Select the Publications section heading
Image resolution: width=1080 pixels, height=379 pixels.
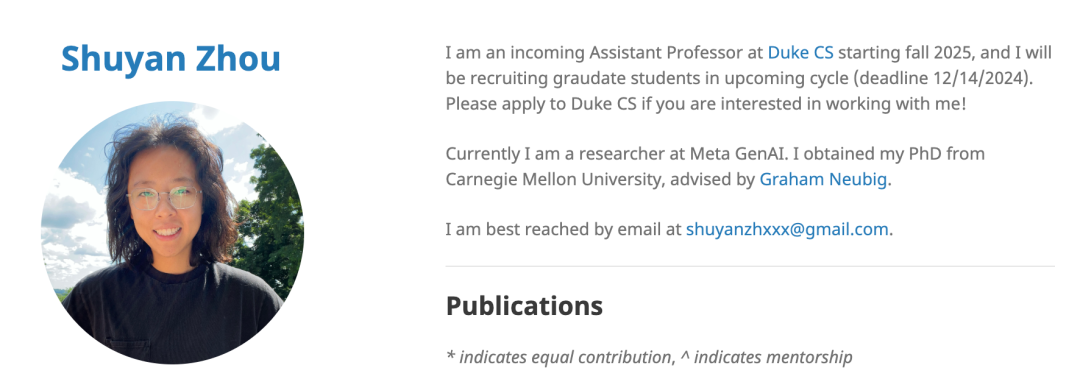(524, 305)
